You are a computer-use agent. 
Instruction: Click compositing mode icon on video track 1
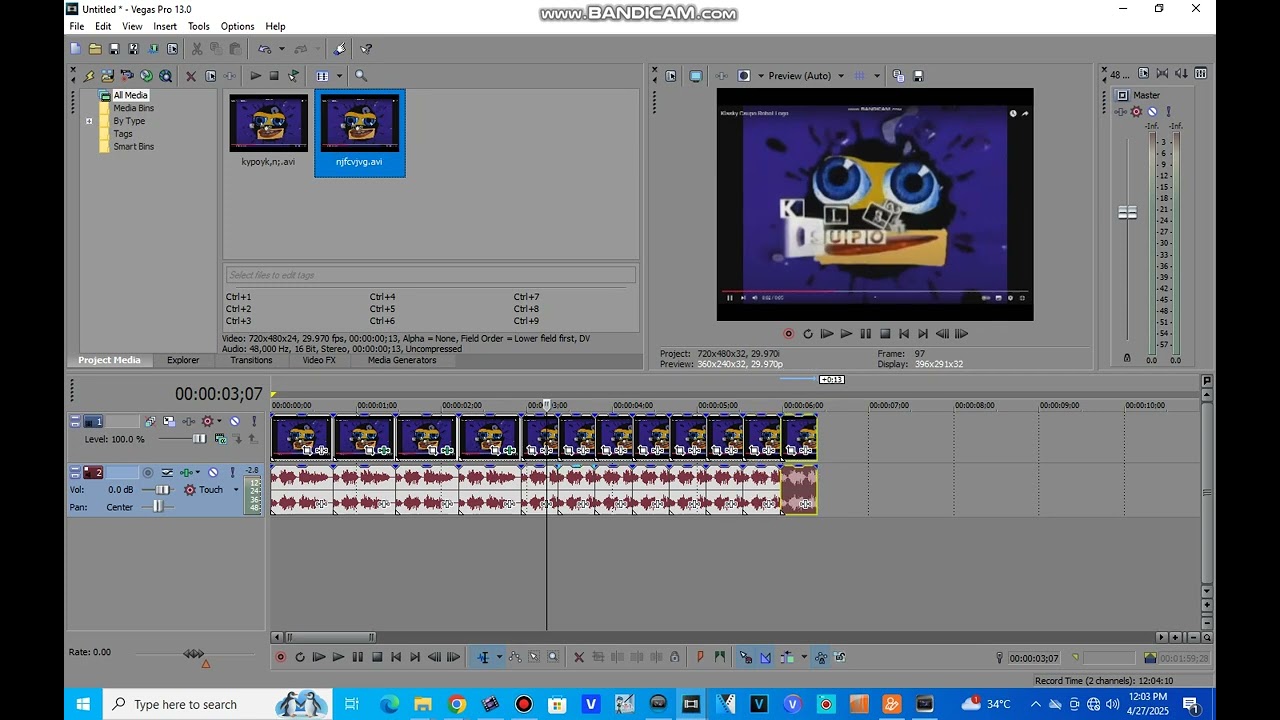click(x=221, y=439)
